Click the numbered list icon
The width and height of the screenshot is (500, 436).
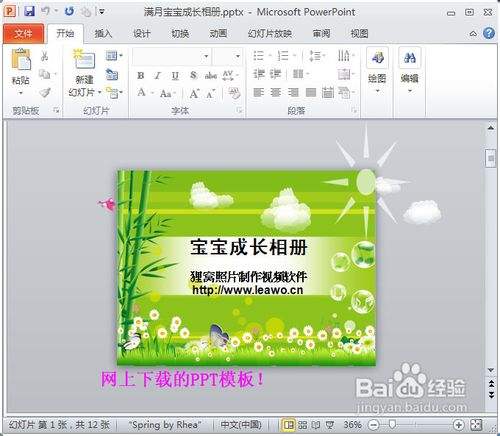(x=283, y=56)
